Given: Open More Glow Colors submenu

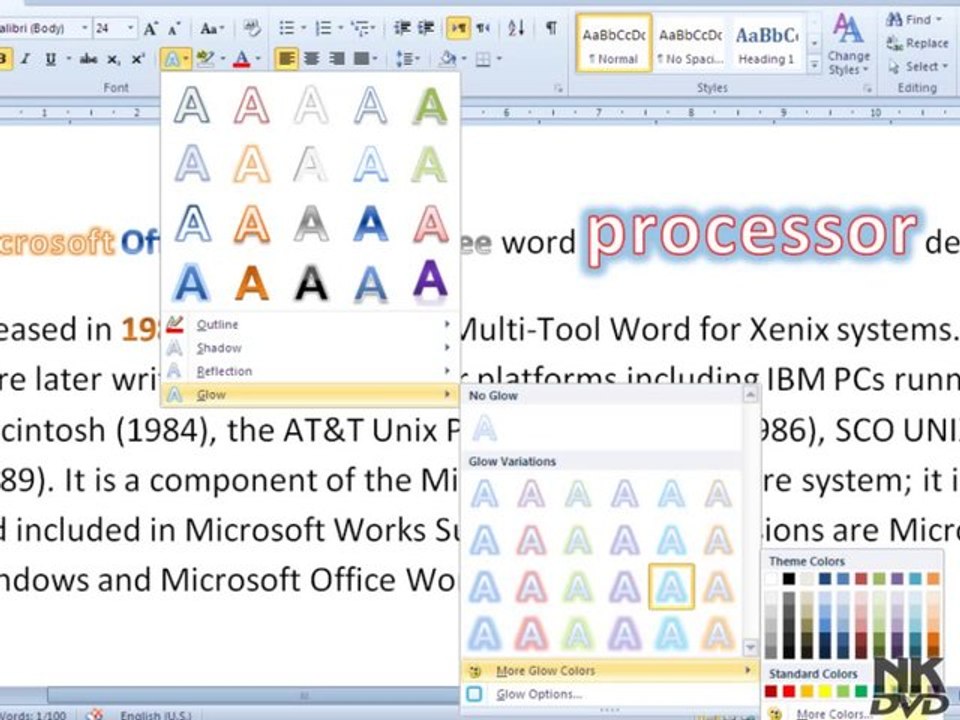Looking at the screenshot, I should [x=610, y=671].
